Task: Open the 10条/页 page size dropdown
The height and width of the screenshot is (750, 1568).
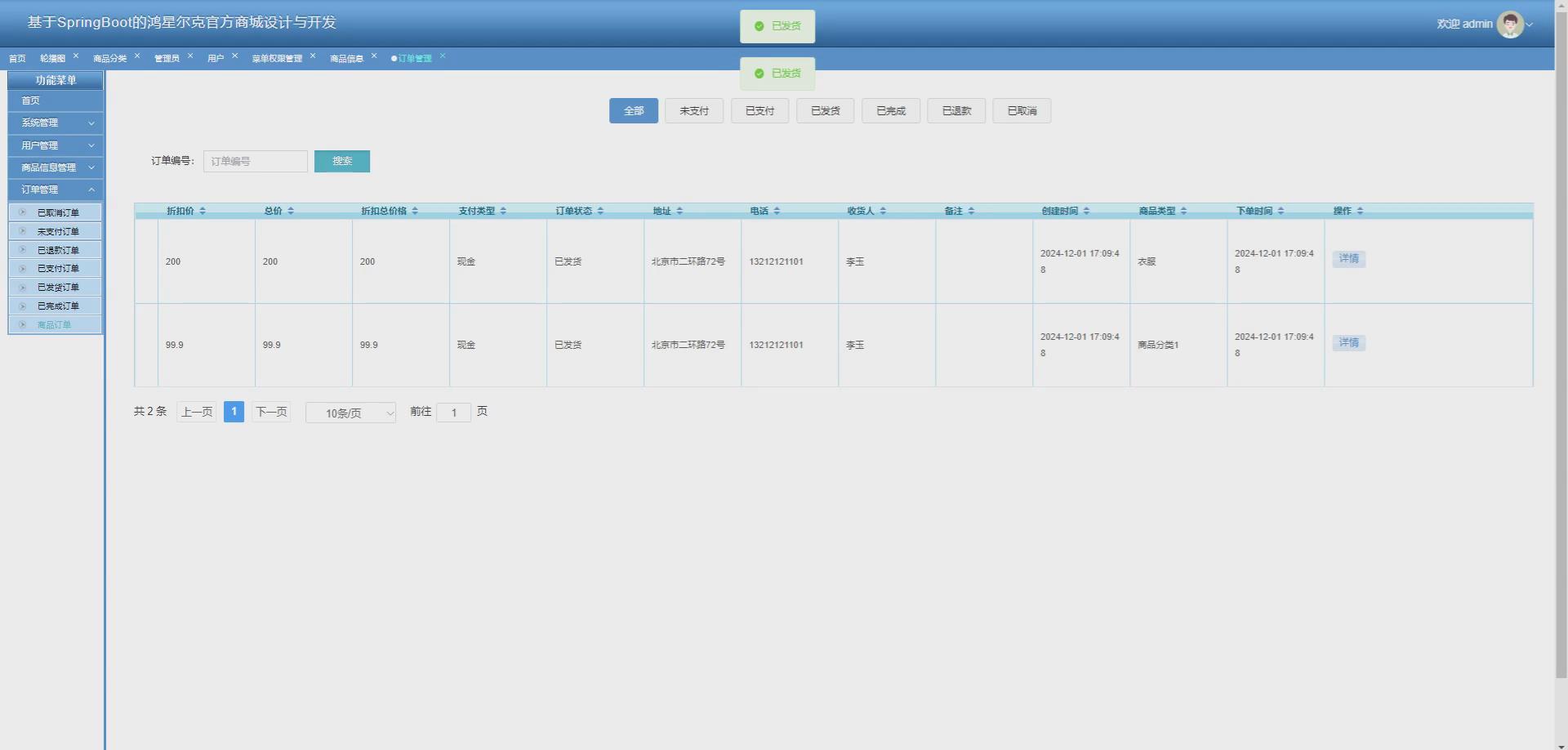Action: pos(351,413)
